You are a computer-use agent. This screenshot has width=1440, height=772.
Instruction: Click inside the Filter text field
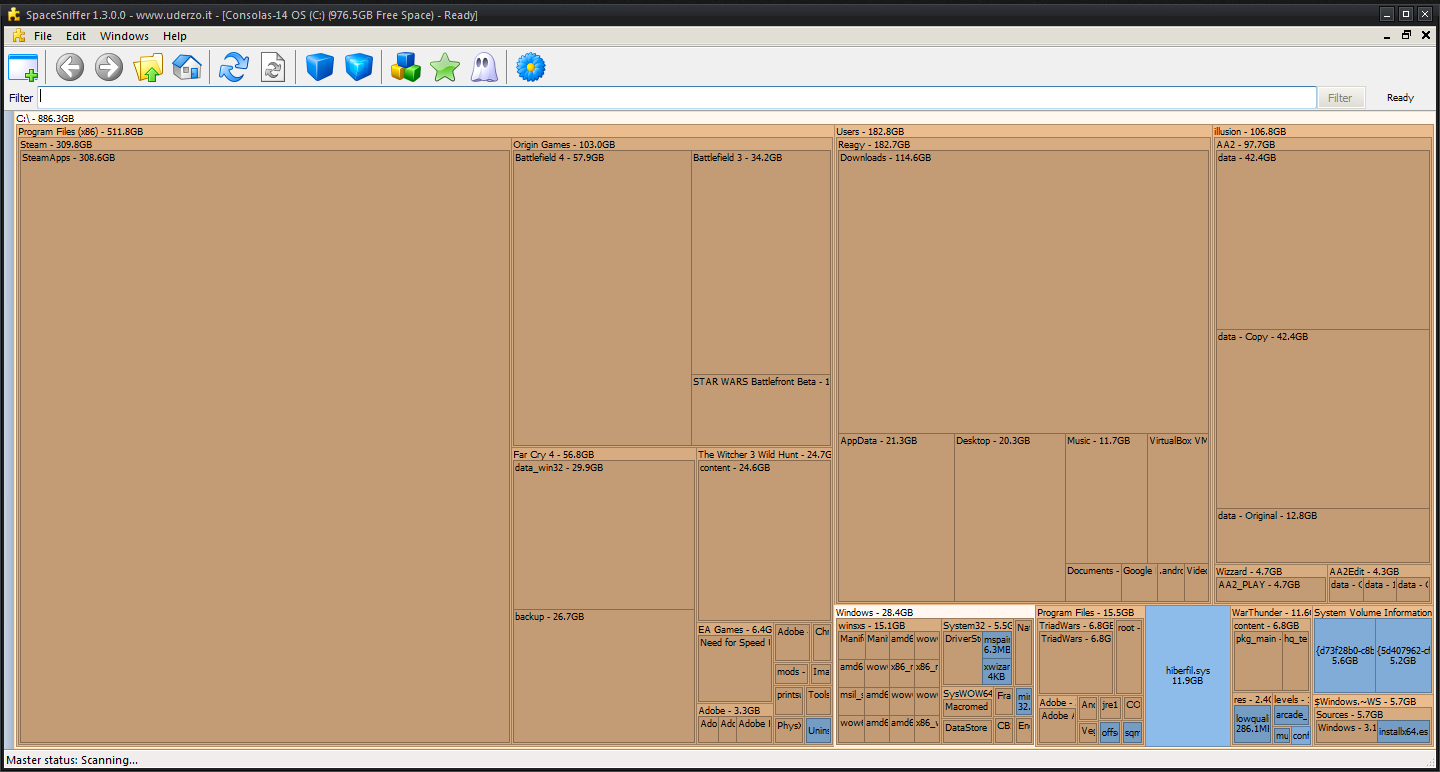click(677, 97)
